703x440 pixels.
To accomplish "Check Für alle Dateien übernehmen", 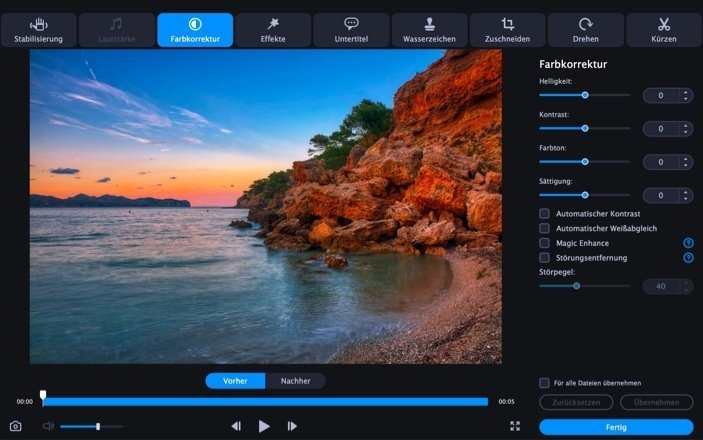I will [x=545, y=383].
